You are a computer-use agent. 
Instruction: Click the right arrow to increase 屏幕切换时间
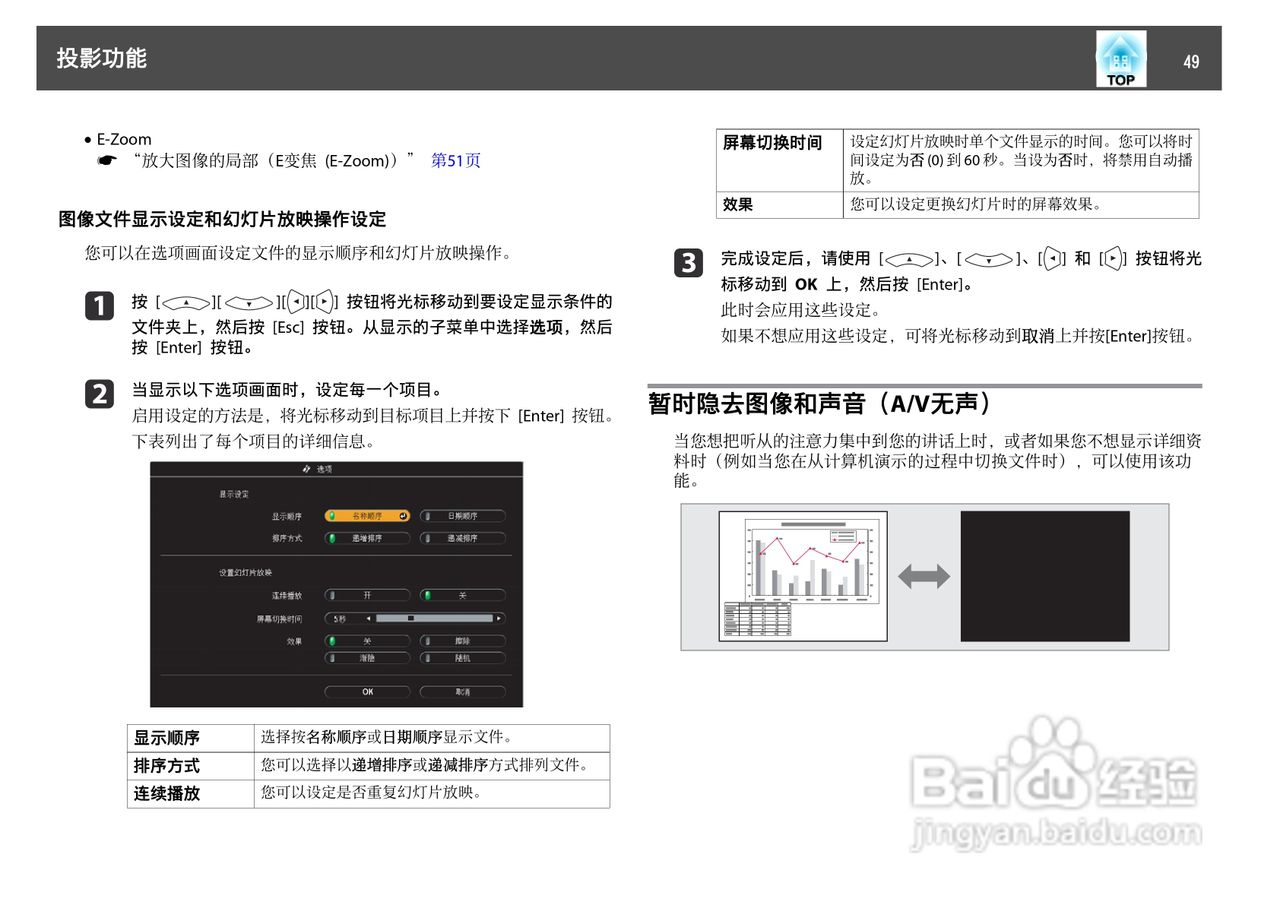499,618
